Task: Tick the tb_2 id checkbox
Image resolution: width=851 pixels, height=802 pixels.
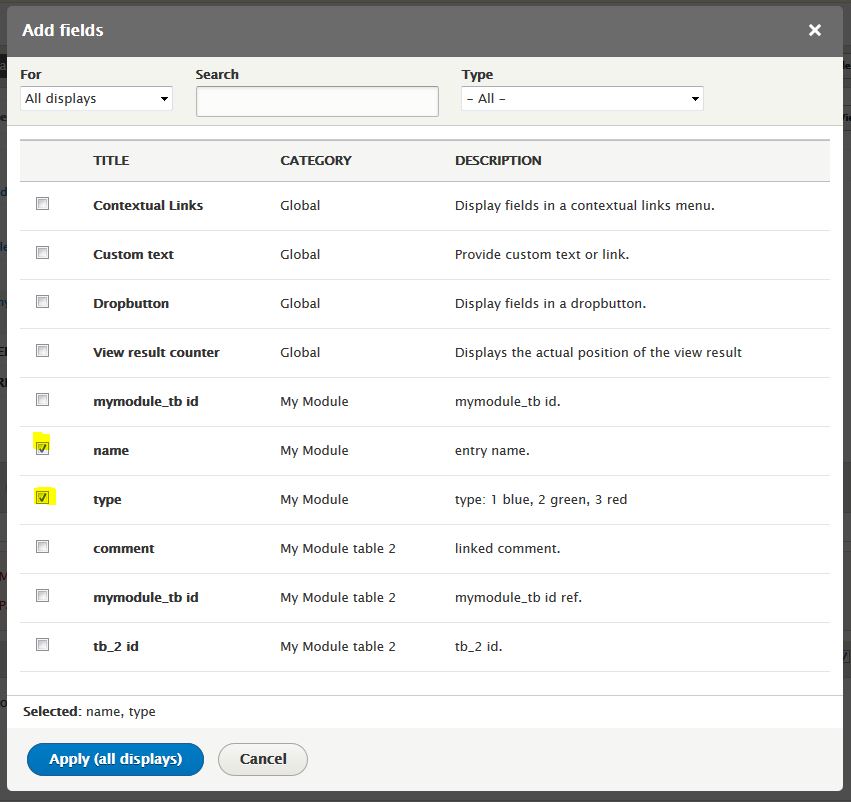Action: click(x=42, y=644)
